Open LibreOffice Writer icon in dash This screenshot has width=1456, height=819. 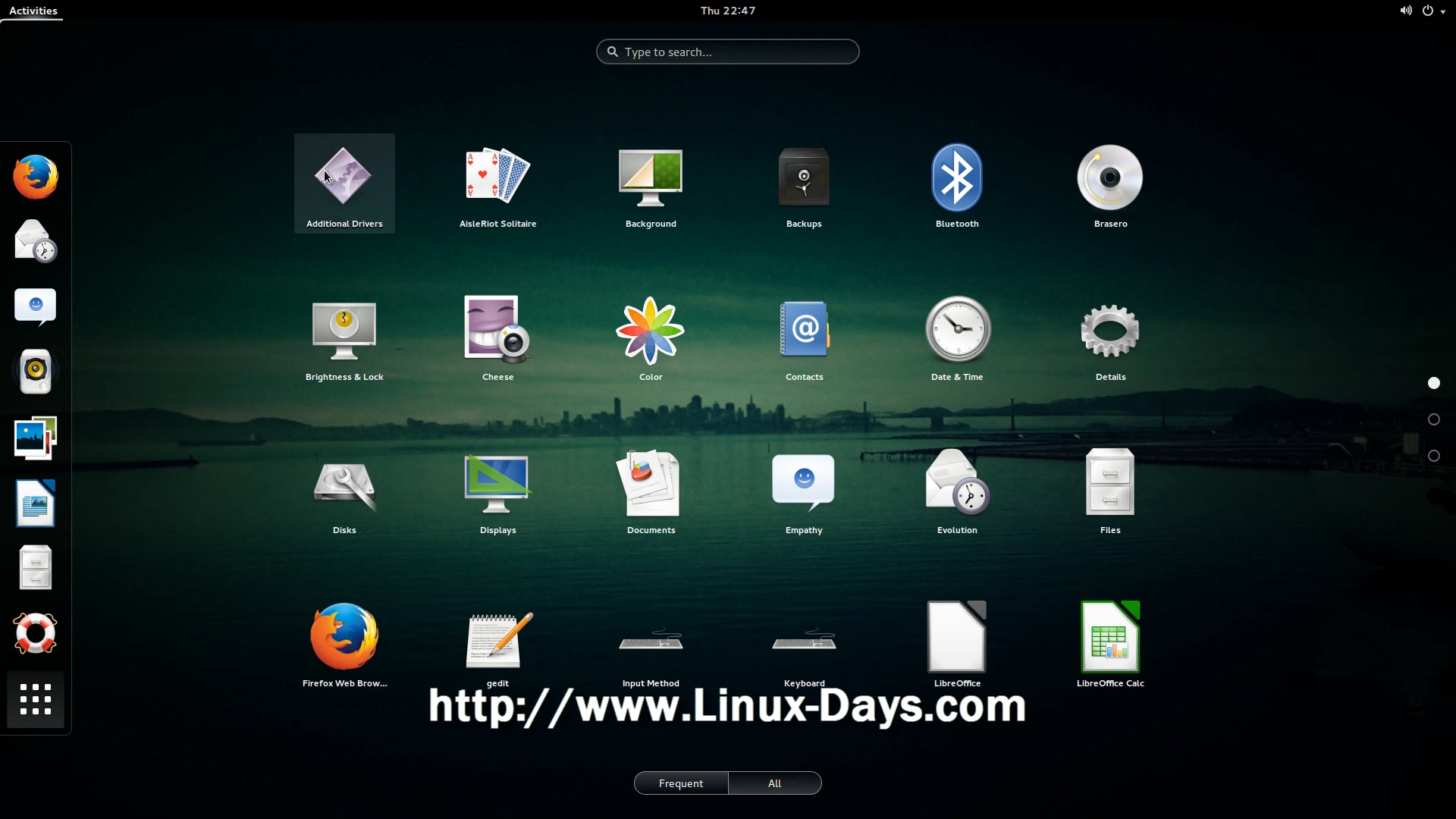click(36, 503)
